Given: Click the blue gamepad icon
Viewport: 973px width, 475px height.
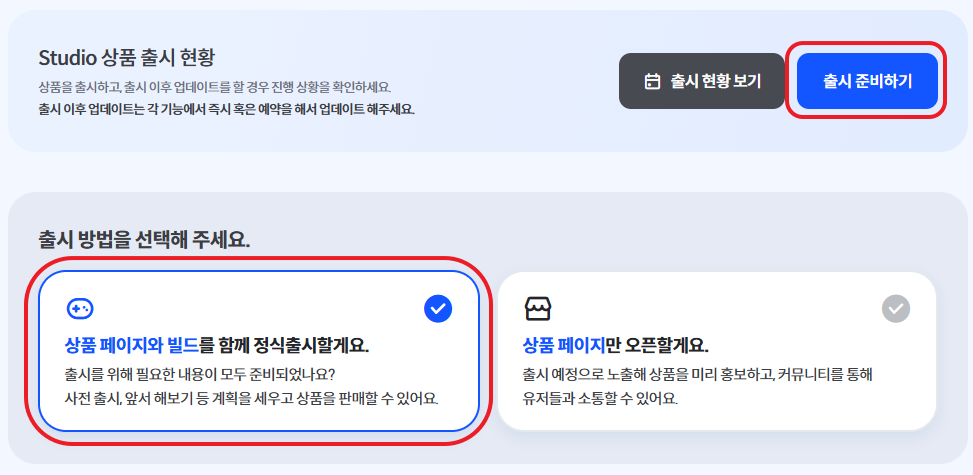Looking at the screenshot, I should 80,308.
